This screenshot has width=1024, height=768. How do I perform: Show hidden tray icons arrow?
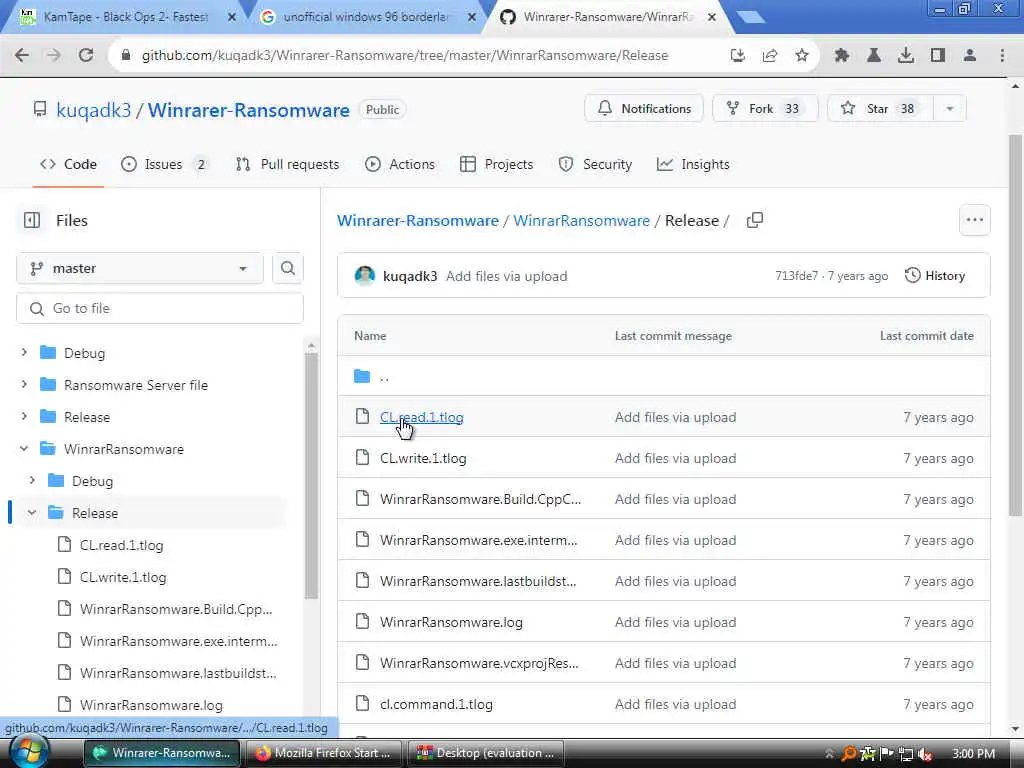coord(829,754)
